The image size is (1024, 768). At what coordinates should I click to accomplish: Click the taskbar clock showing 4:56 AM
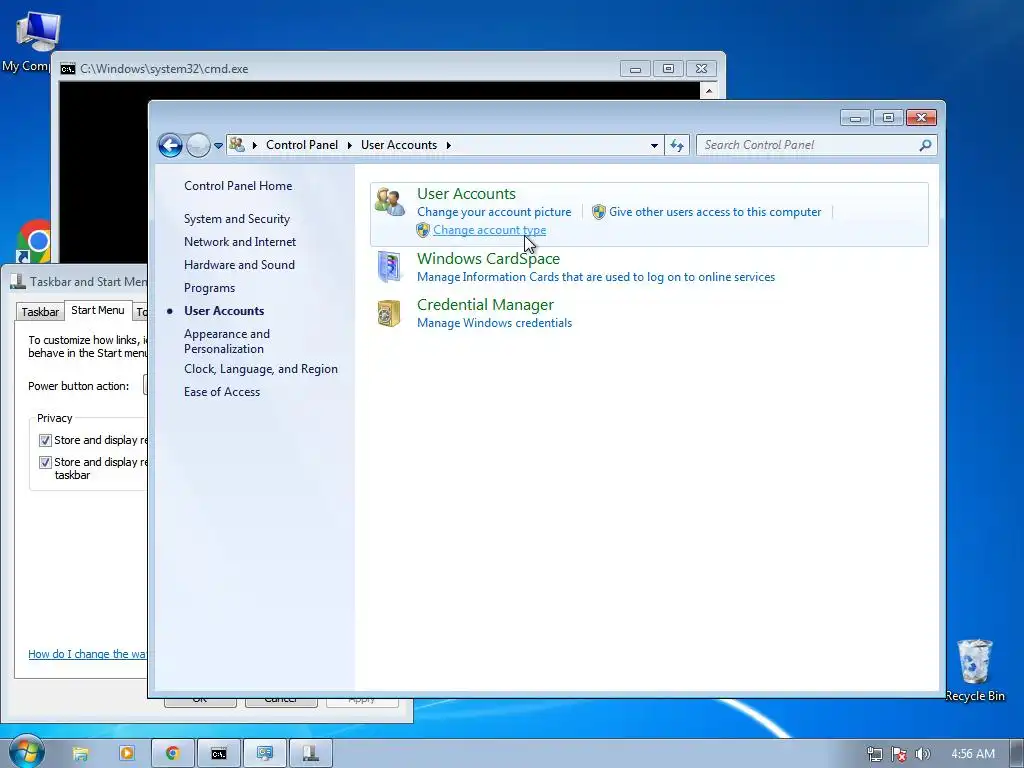coord(972,754)
